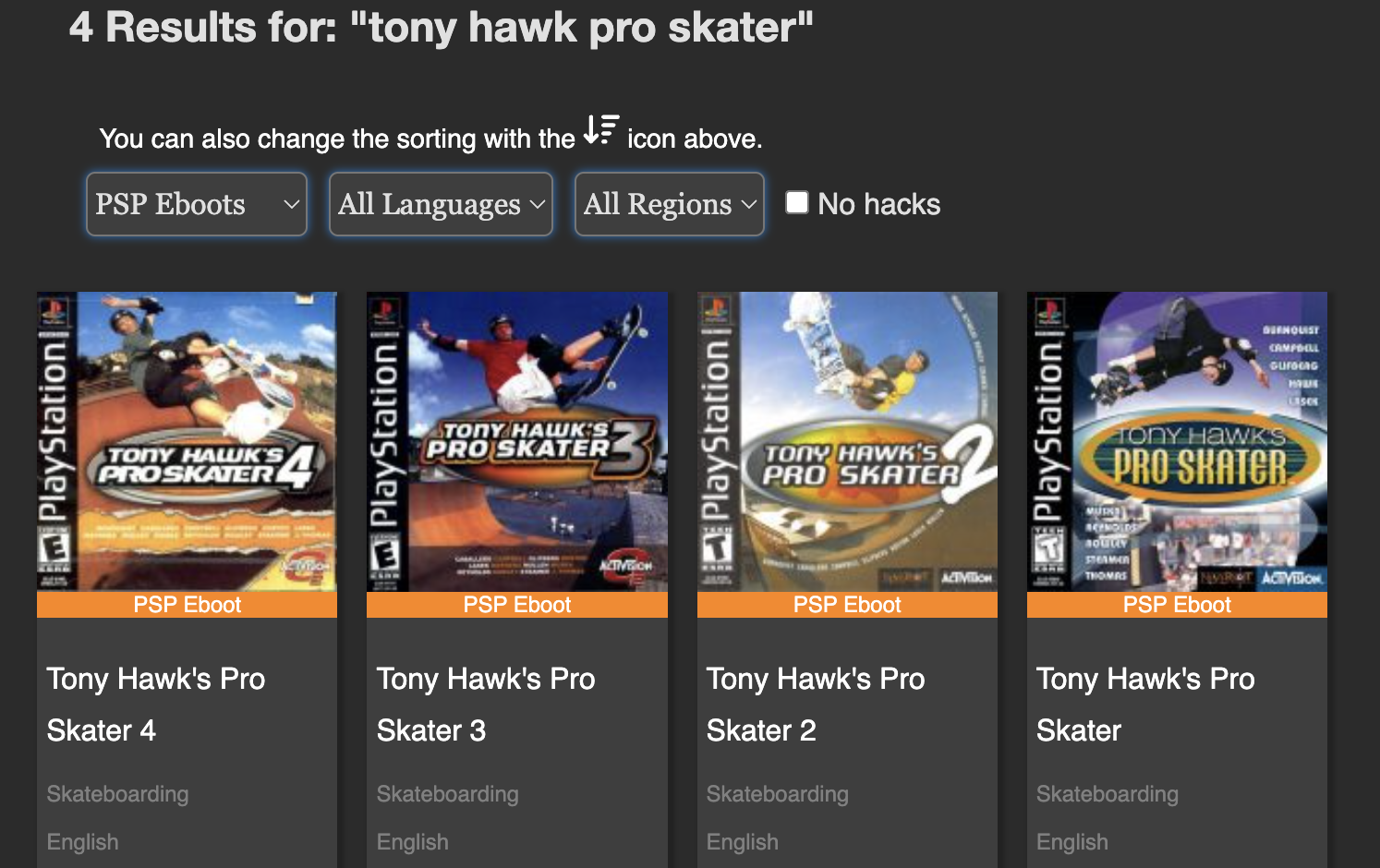This screenshot has width=1380, height=868.
Task: Expand the PSP Eboots platform dropdown
Action: click(197, 204)
